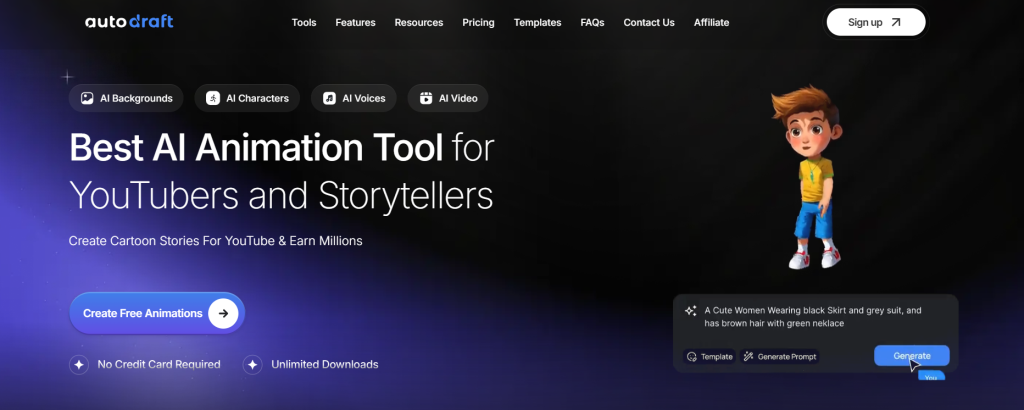This screenshot has height=410, width=1024.
Task: Expand the Resources navigation item
Action: tap(418, 22)
